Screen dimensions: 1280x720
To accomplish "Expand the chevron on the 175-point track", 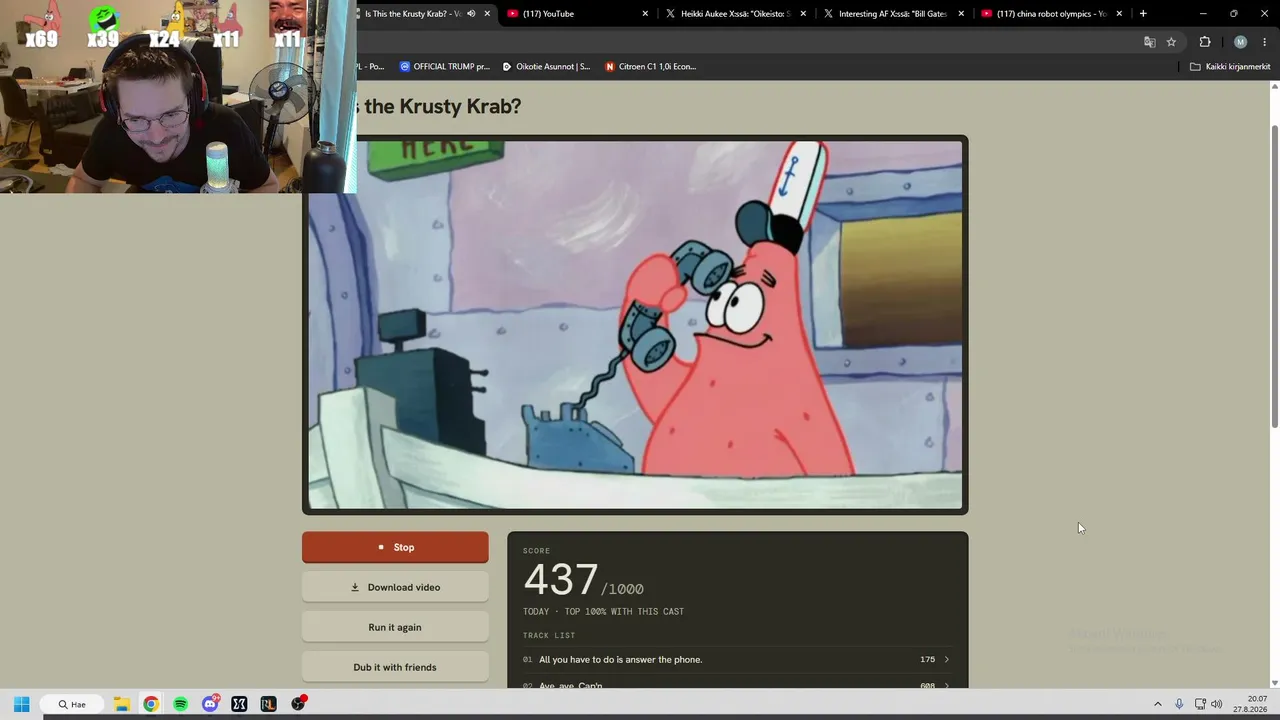I will pos(947,660).
